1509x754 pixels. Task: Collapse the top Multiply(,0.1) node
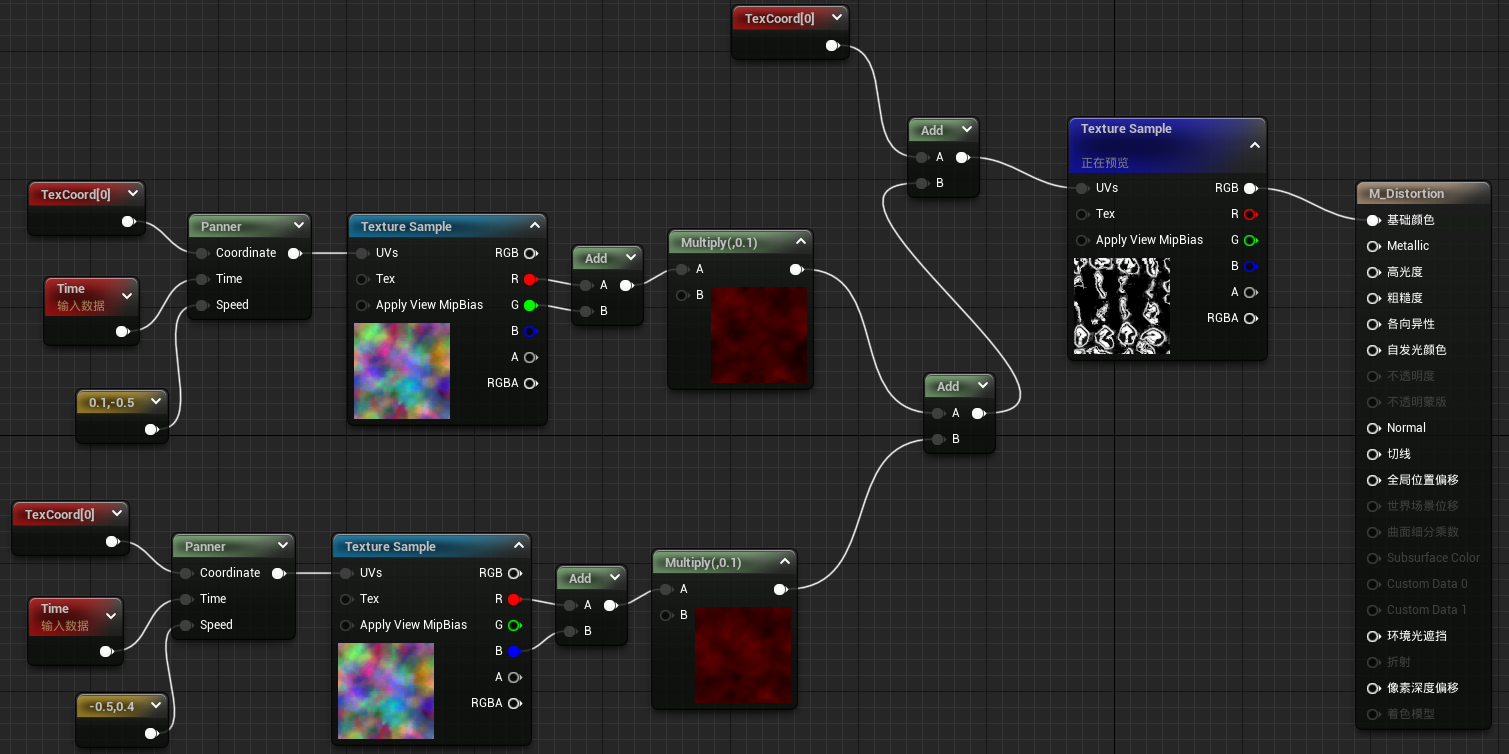click(800, 242)
